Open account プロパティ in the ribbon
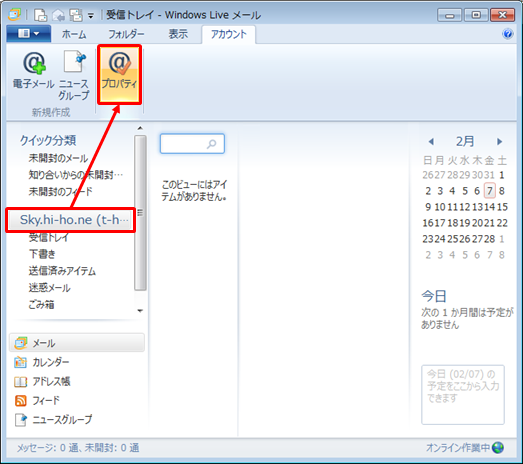Image resolution: width=523 pixels, height=464 pixels. click(119, 74)
